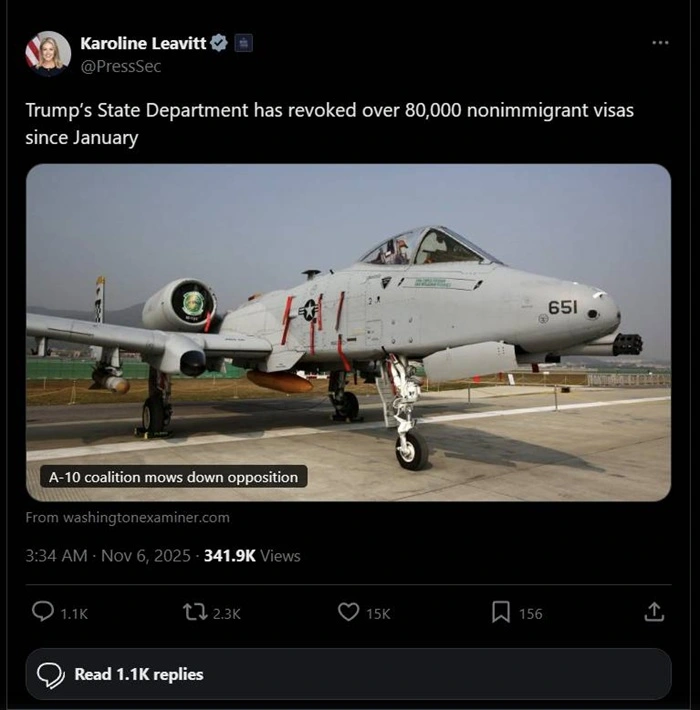Click the 3:34 AM Nov 6, 2025 timestamp

point(108,555)
